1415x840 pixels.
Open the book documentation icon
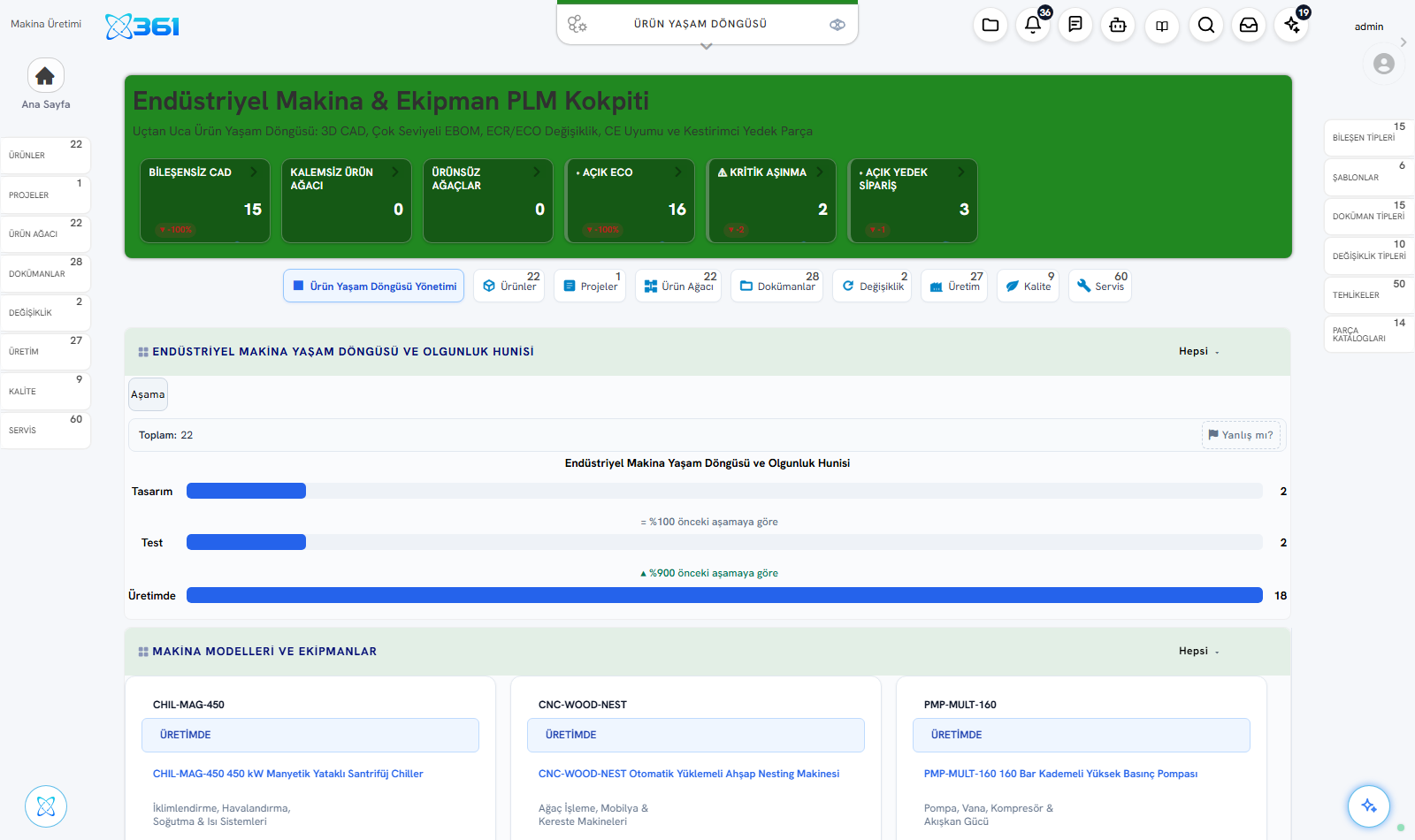point(1162,25)
